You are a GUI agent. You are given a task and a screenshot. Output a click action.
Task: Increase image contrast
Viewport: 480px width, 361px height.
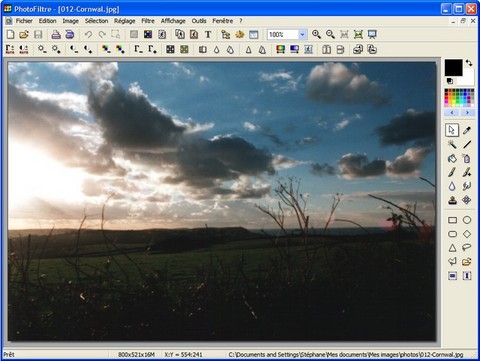tap(88, 50)
